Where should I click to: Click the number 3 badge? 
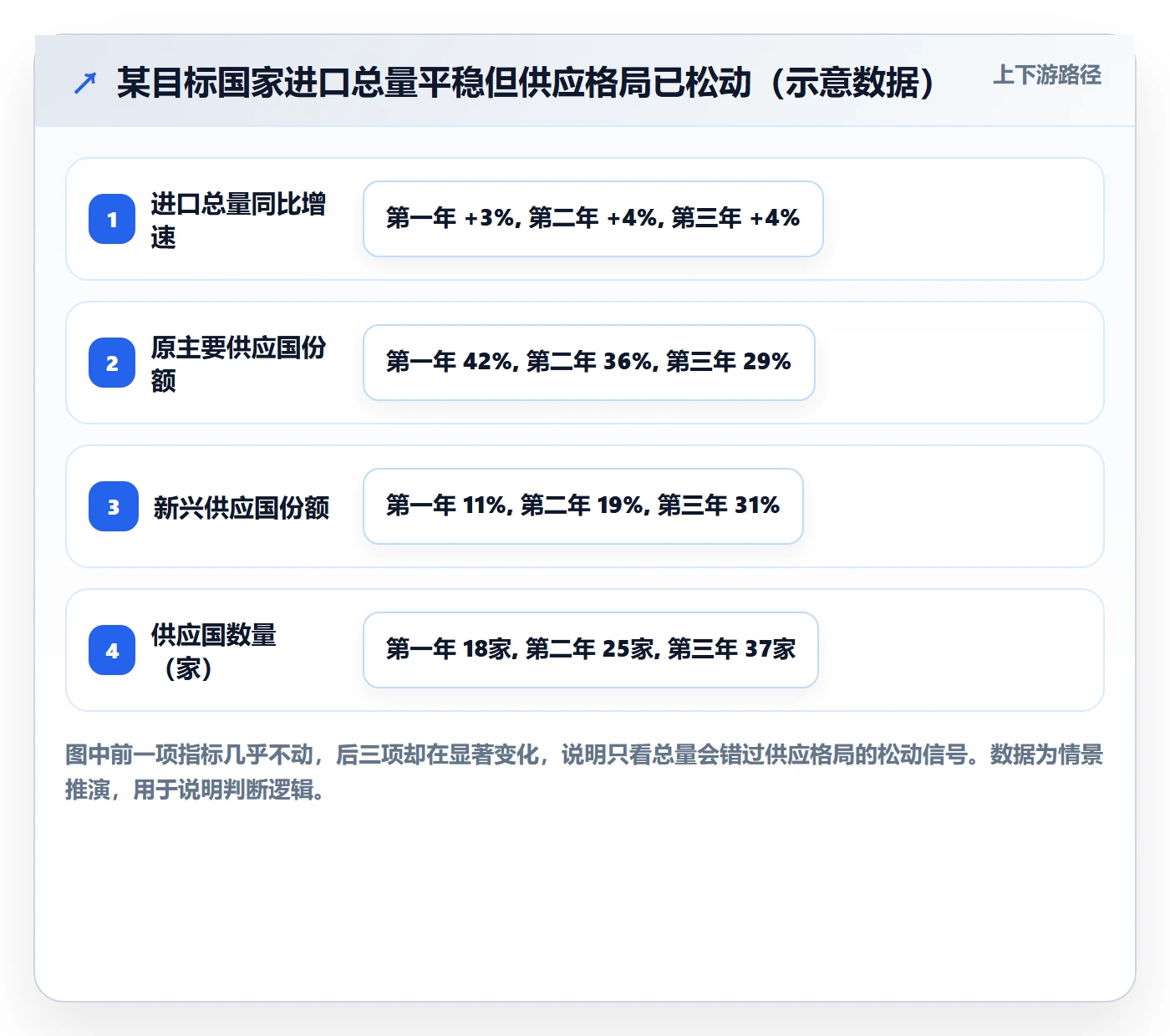pos(114,506)
